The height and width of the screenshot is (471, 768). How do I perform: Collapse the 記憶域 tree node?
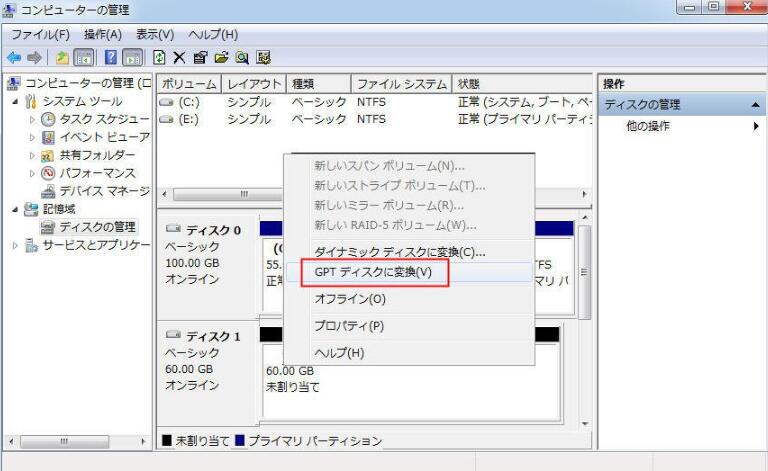[15, 210]
